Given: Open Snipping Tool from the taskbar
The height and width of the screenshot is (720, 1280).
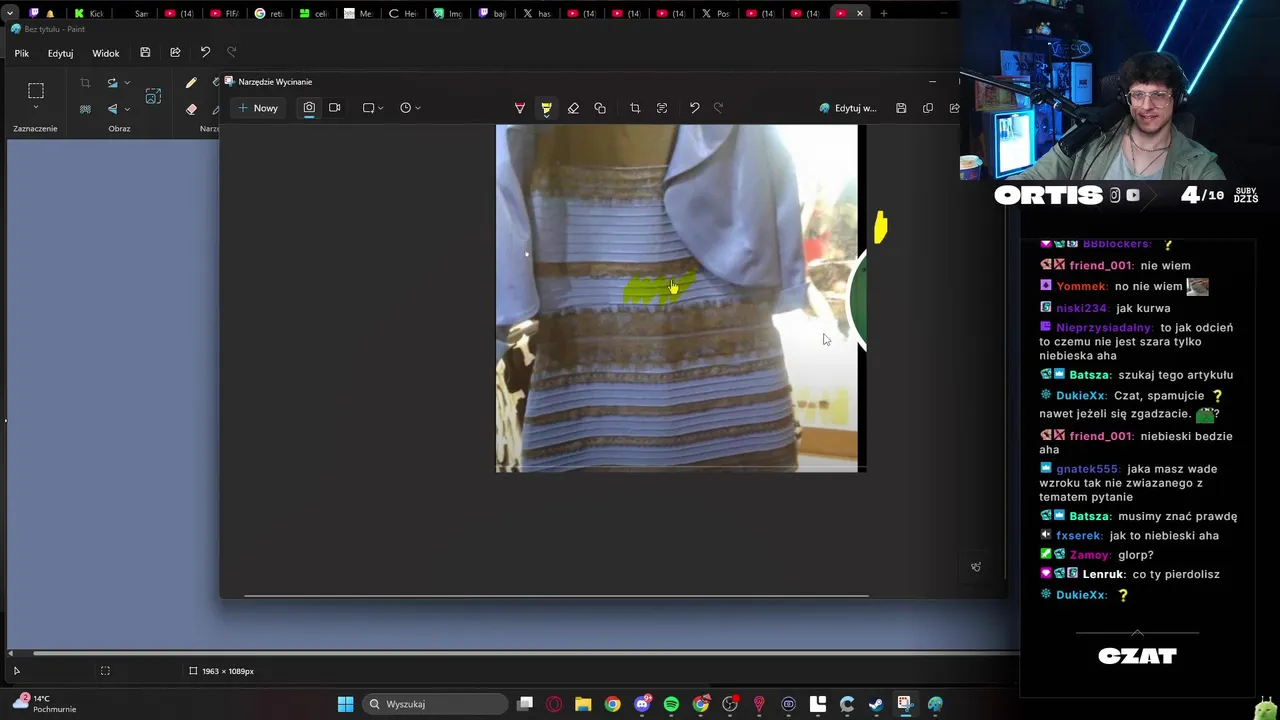Looking at the screenshot, I should coord(905,704).
